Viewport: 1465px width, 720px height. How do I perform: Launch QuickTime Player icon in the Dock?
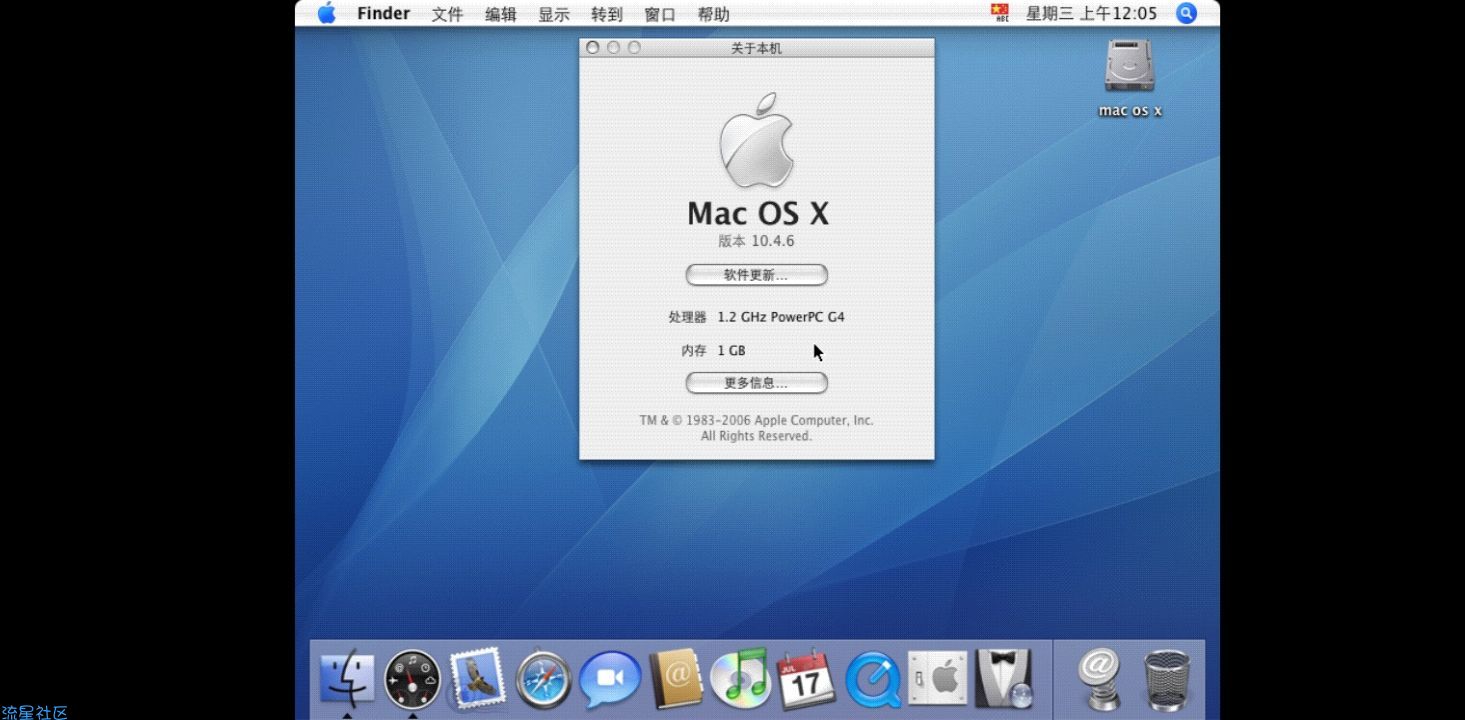tap(872, 680)
